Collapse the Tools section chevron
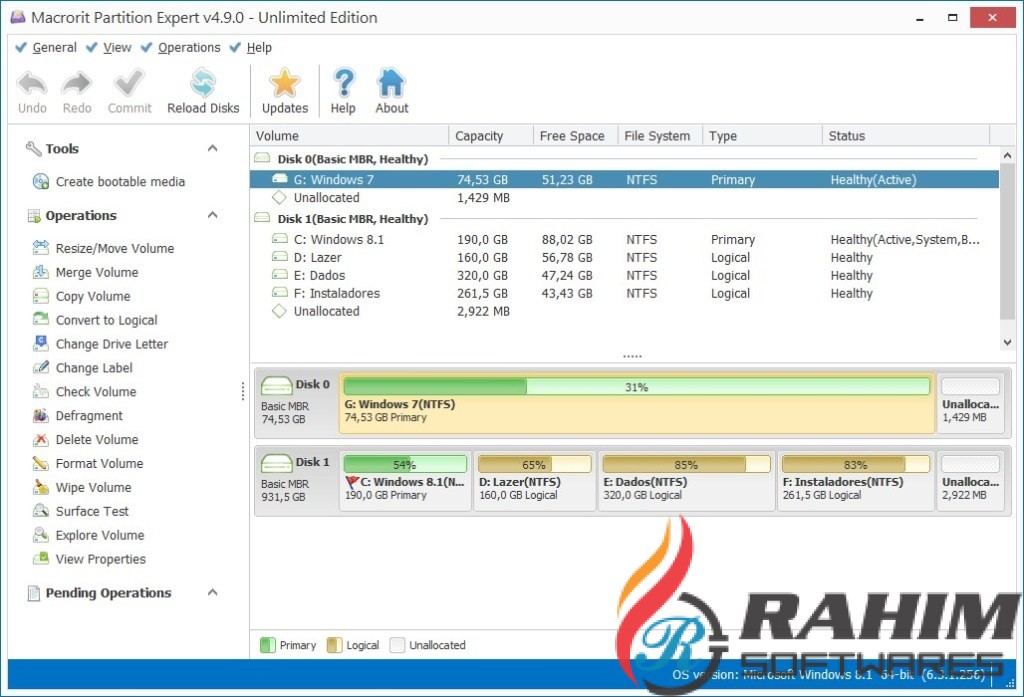The width and height of the screenshot is (1024, 697). [212, 148]
